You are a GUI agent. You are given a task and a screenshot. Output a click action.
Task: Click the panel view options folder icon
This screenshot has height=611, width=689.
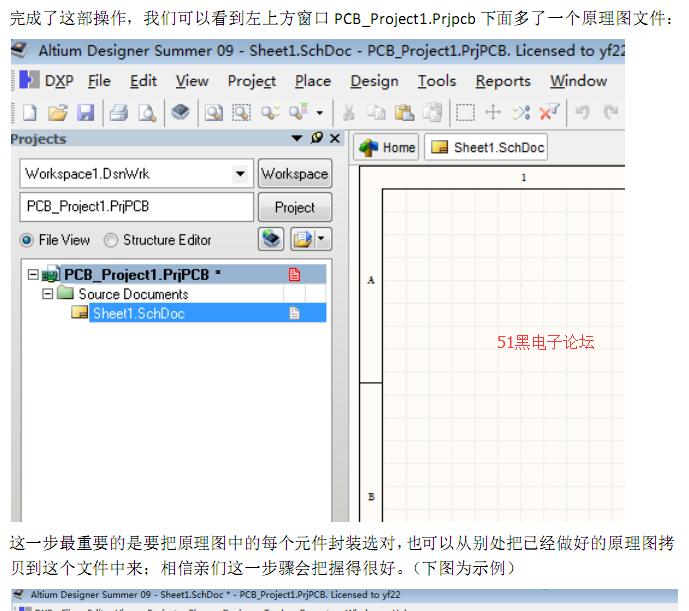(303, 239)
